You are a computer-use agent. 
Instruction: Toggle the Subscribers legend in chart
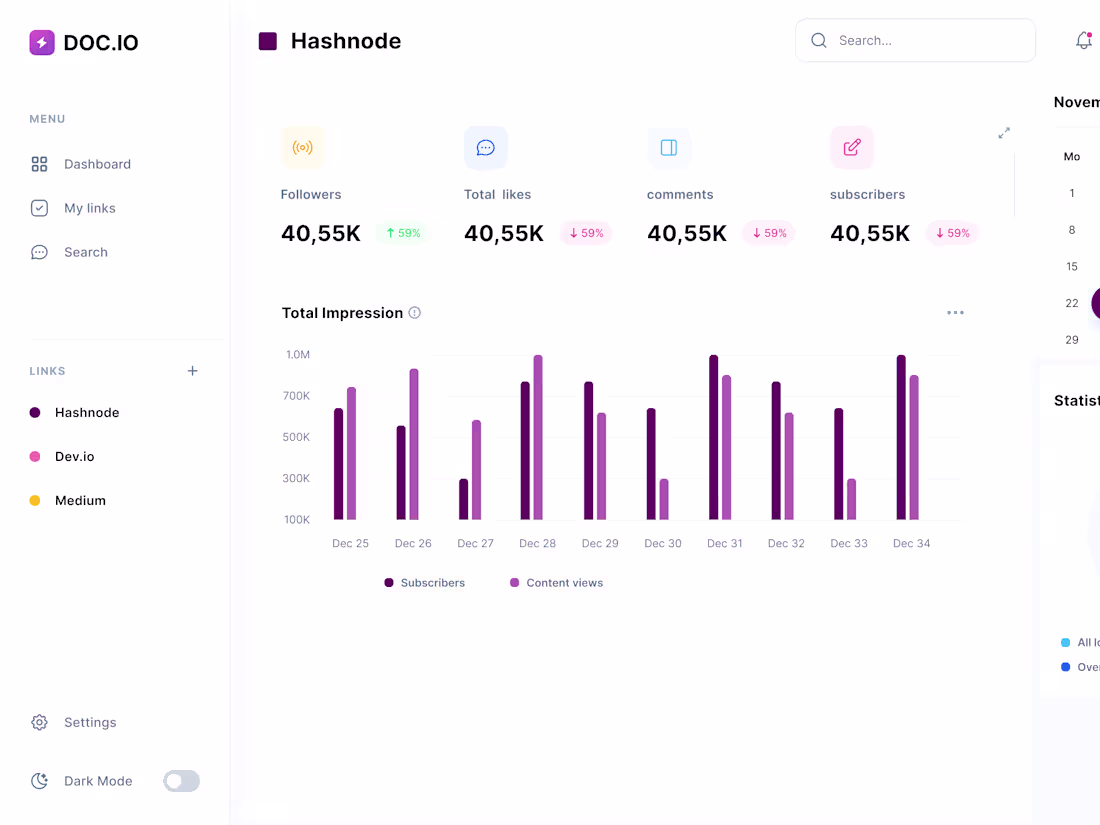(424, 582)
